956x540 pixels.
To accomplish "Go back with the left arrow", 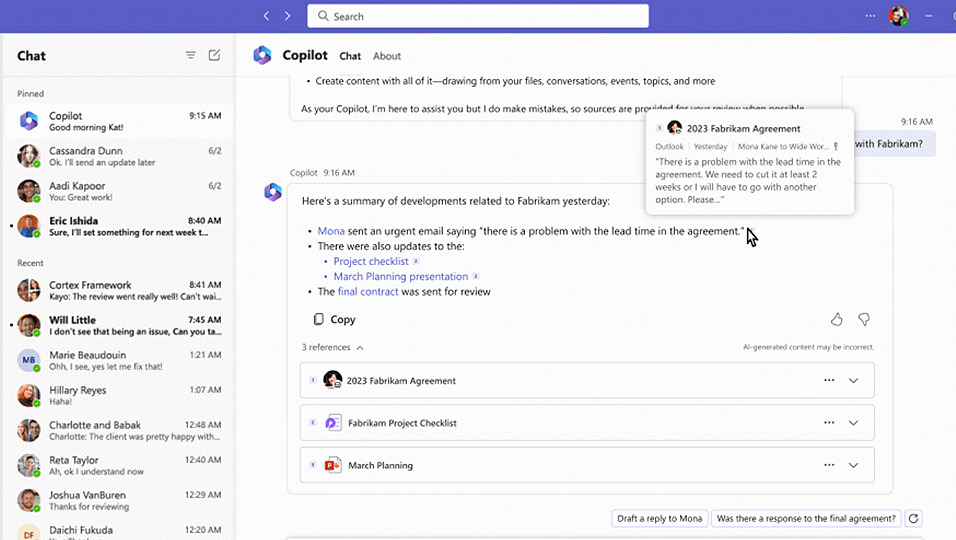I will point(266,16).
